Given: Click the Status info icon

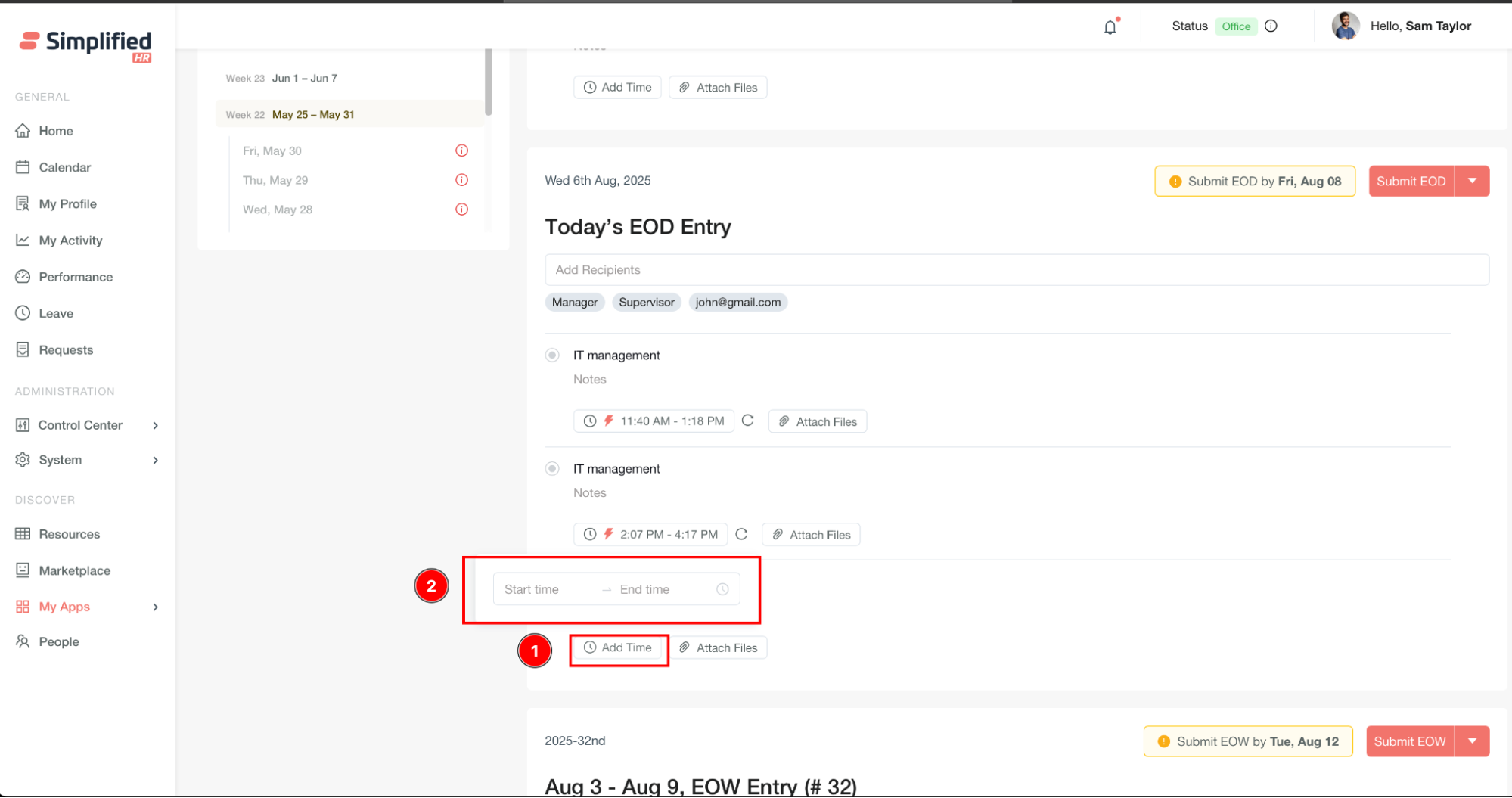Looking at the screenshot, I should tap(1271, 26).
